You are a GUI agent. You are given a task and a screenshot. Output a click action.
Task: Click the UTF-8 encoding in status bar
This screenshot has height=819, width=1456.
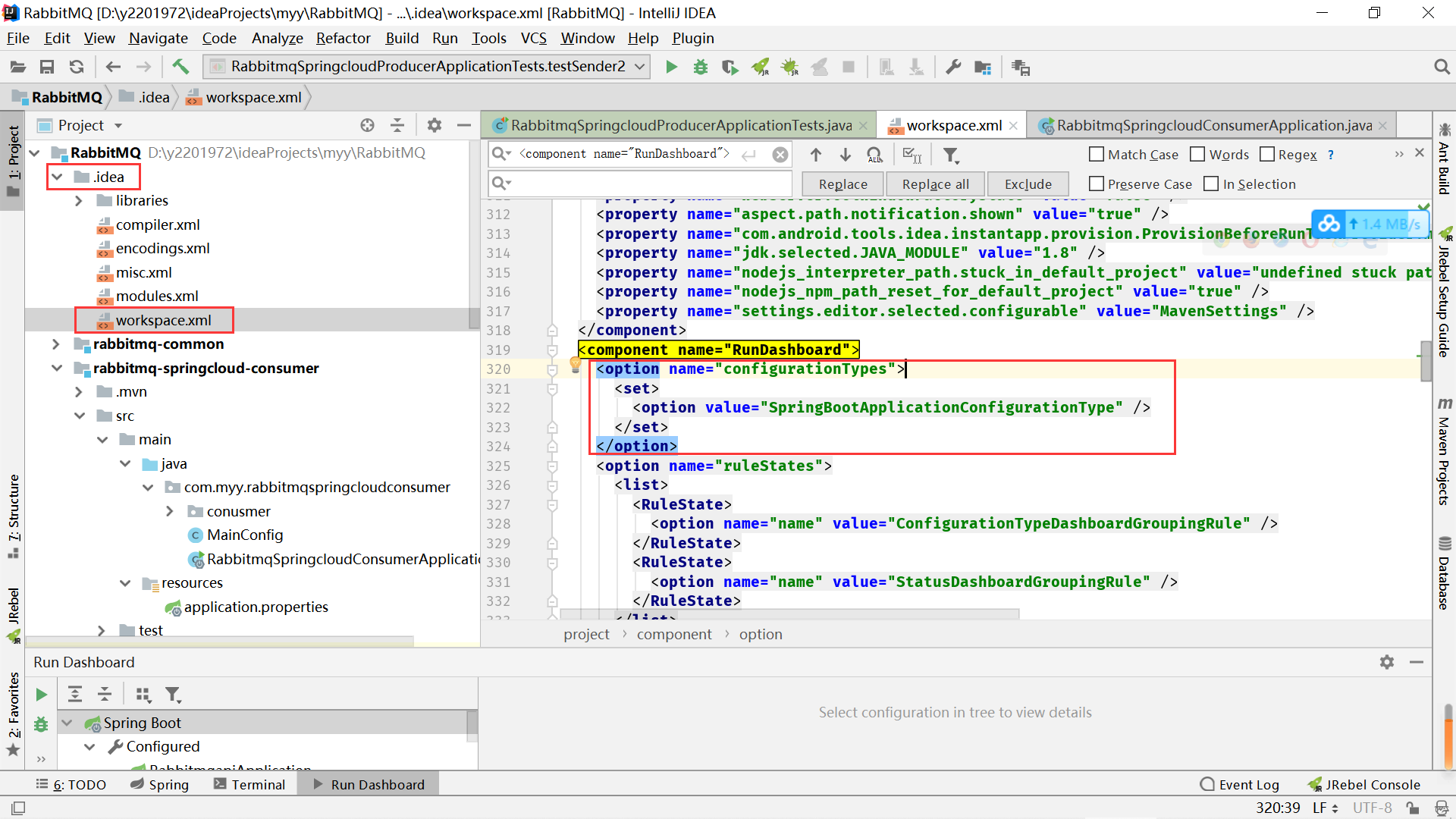click(x=1373, y=808)
